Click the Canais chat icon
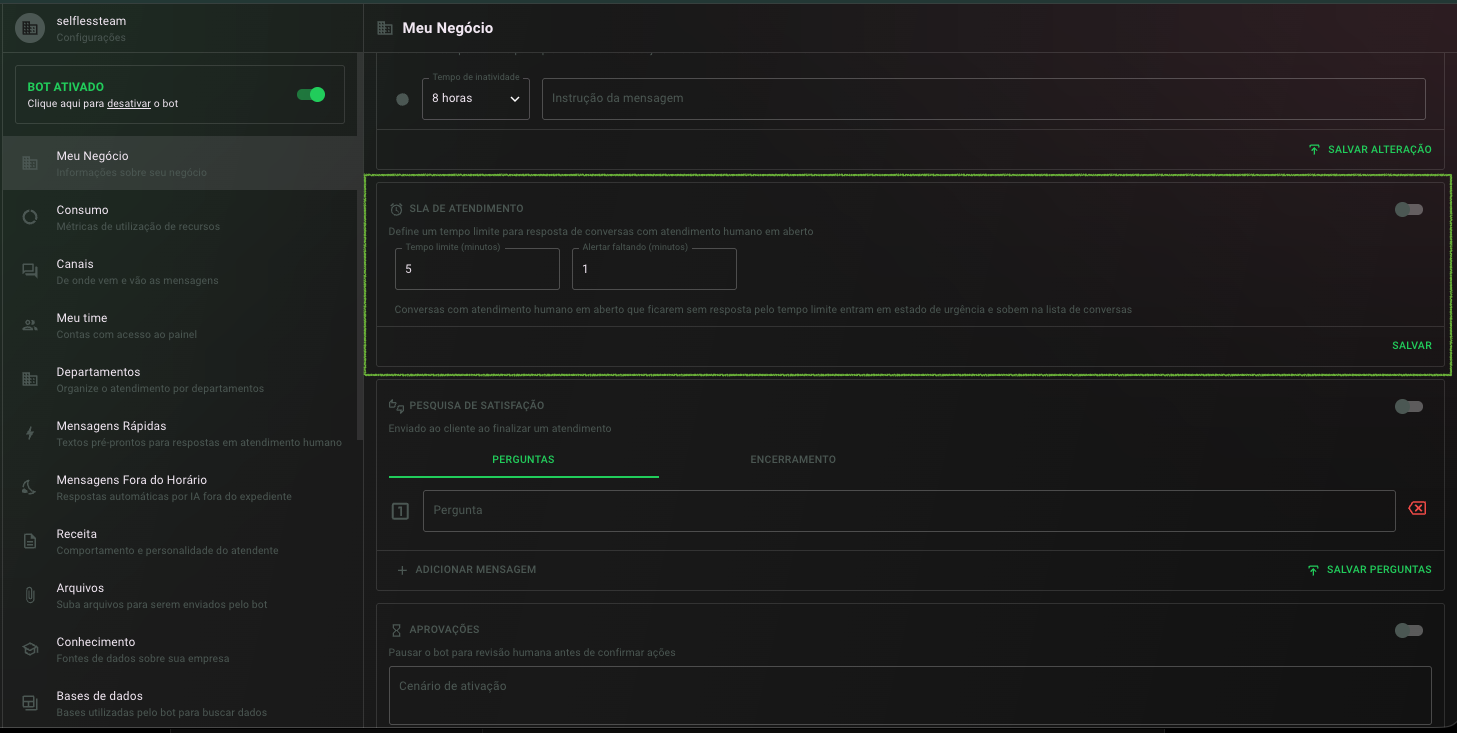The image size is (1457, 733). (x=30, y=271)
